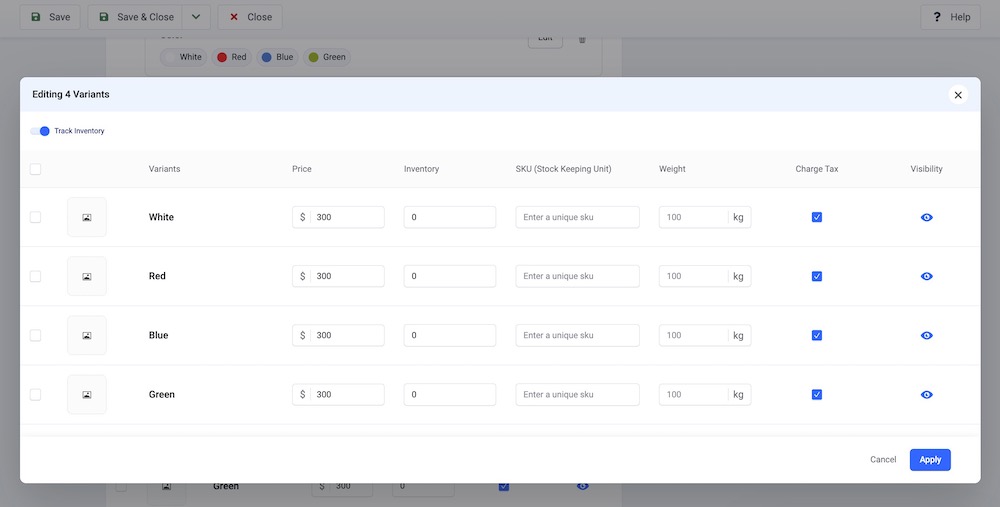The image size is (1000, 507).
Task: Tick the select-all variants header checkbox
Action: point(36,169)
